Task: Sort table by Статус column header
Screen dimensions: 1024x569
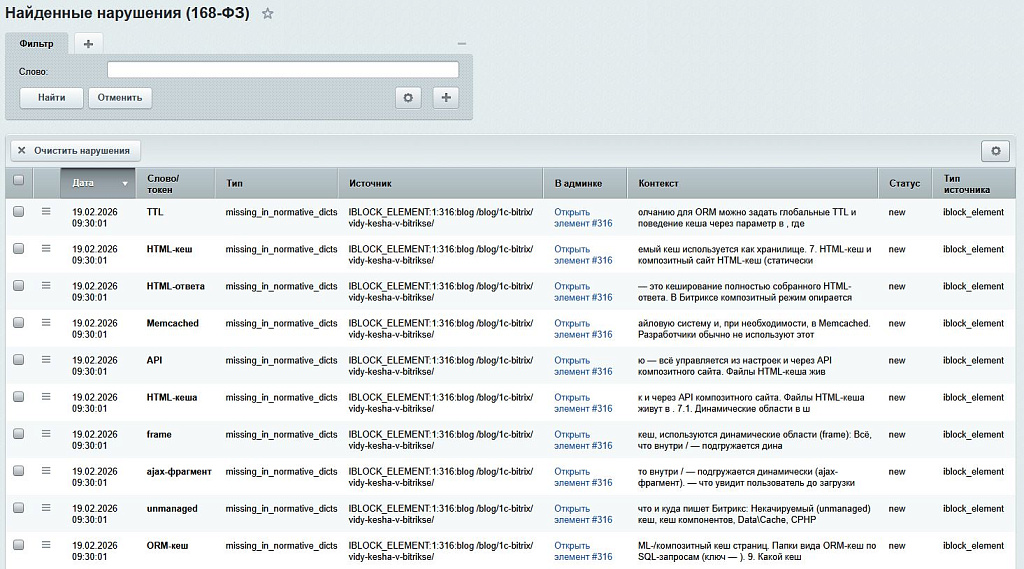Action: (904, 183)
